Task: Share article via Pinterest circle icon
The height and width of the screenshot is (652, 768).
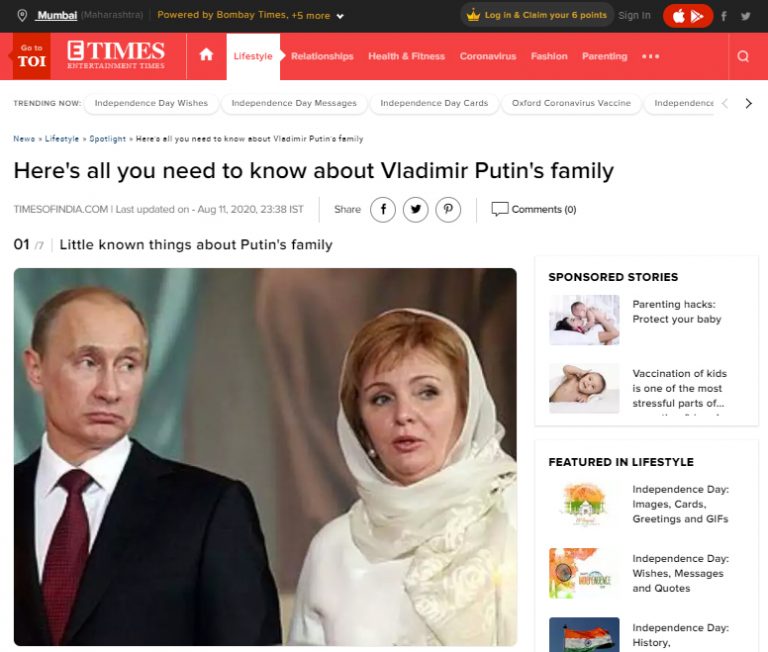Action: pos(448,210)
